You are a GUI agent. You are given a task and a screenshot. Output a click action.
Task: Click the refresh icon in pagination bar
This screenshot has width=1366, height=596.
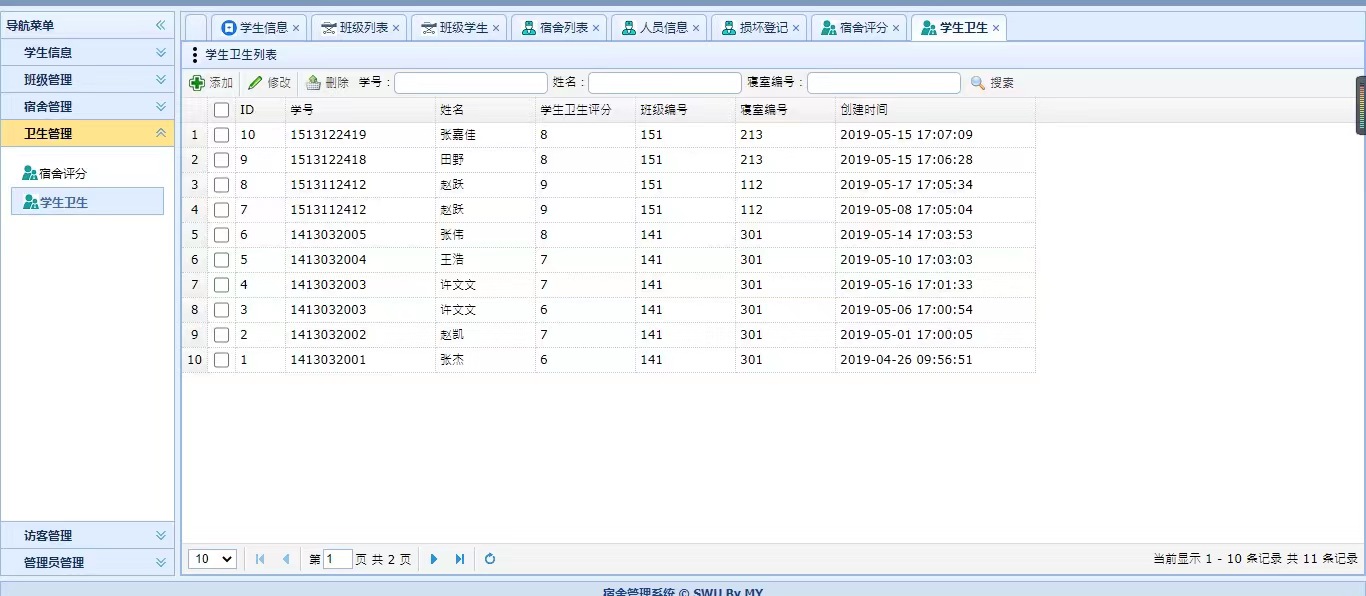pos(490,559)
